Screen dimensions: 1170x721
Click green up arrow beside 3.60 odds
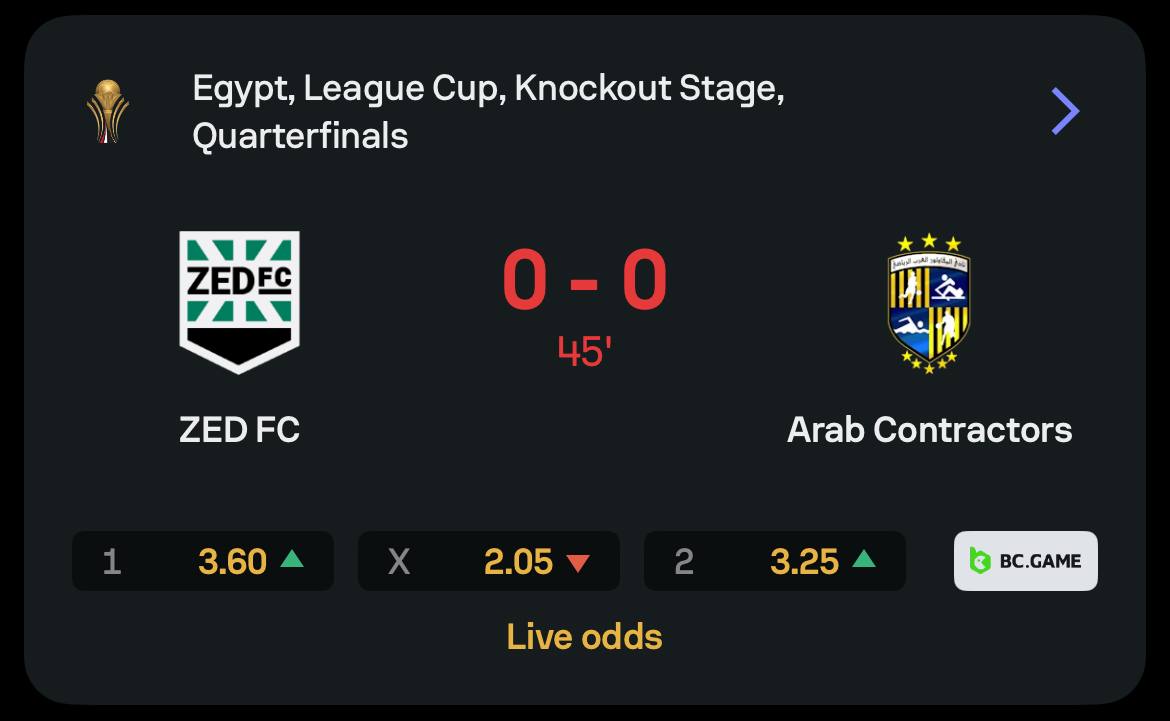[x=292, y=560]
